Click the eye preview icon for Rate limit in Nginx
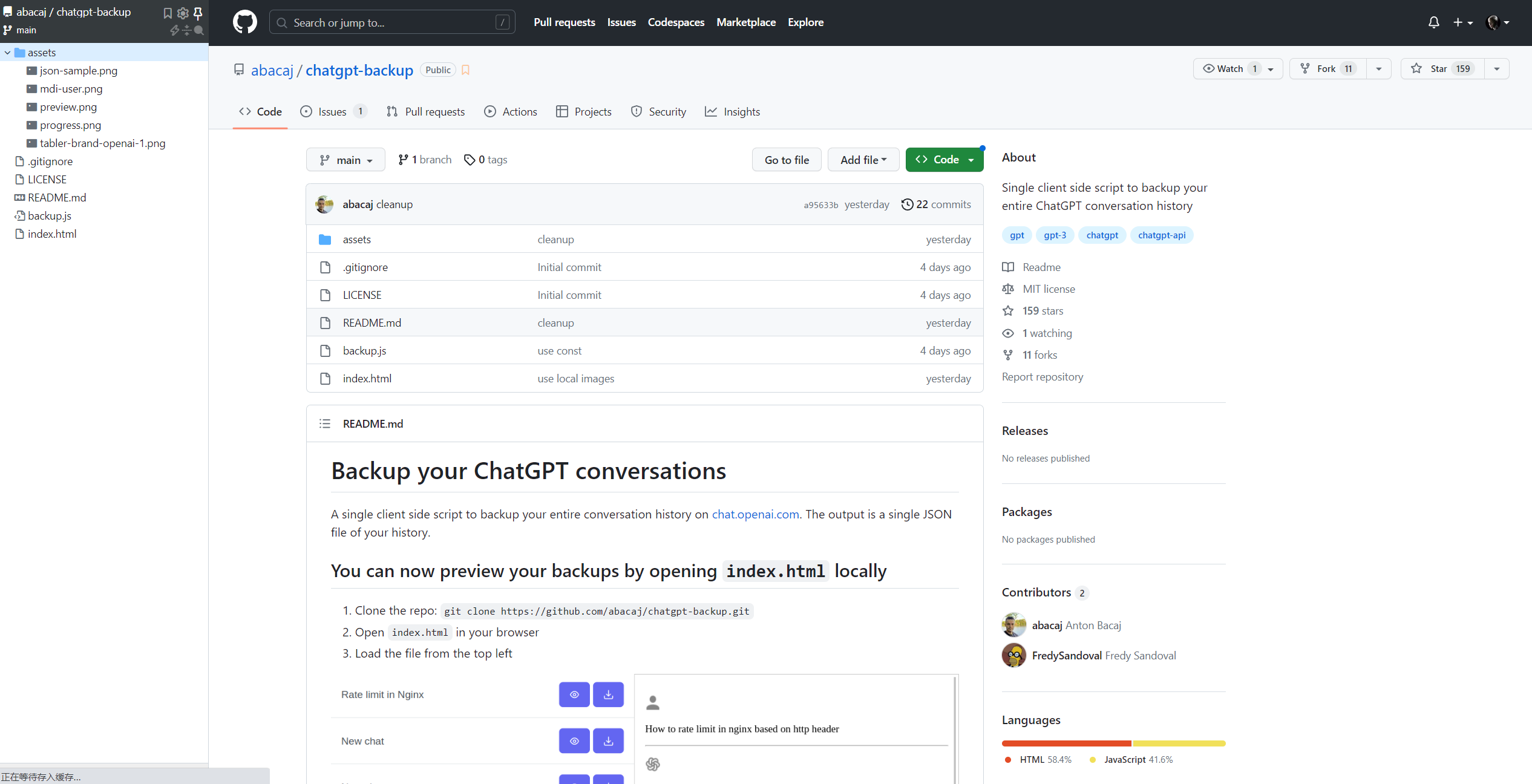The image size is (1532, 784). (x=574, y=694)
